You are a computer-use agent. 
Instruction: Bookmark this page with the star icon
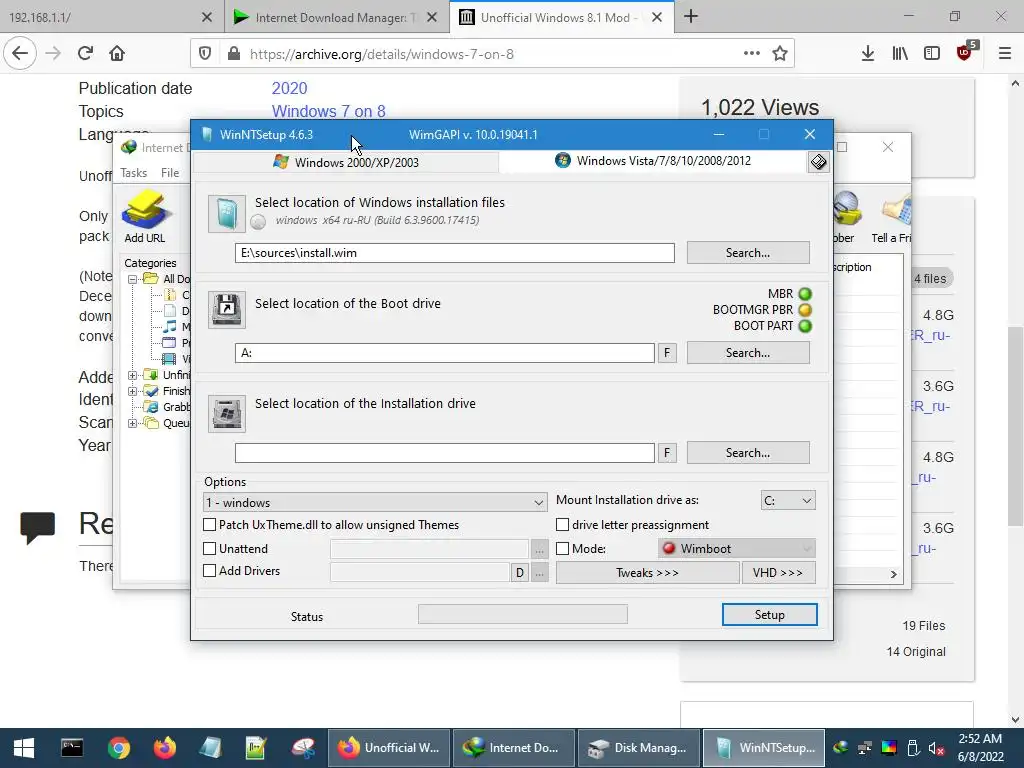780,54
